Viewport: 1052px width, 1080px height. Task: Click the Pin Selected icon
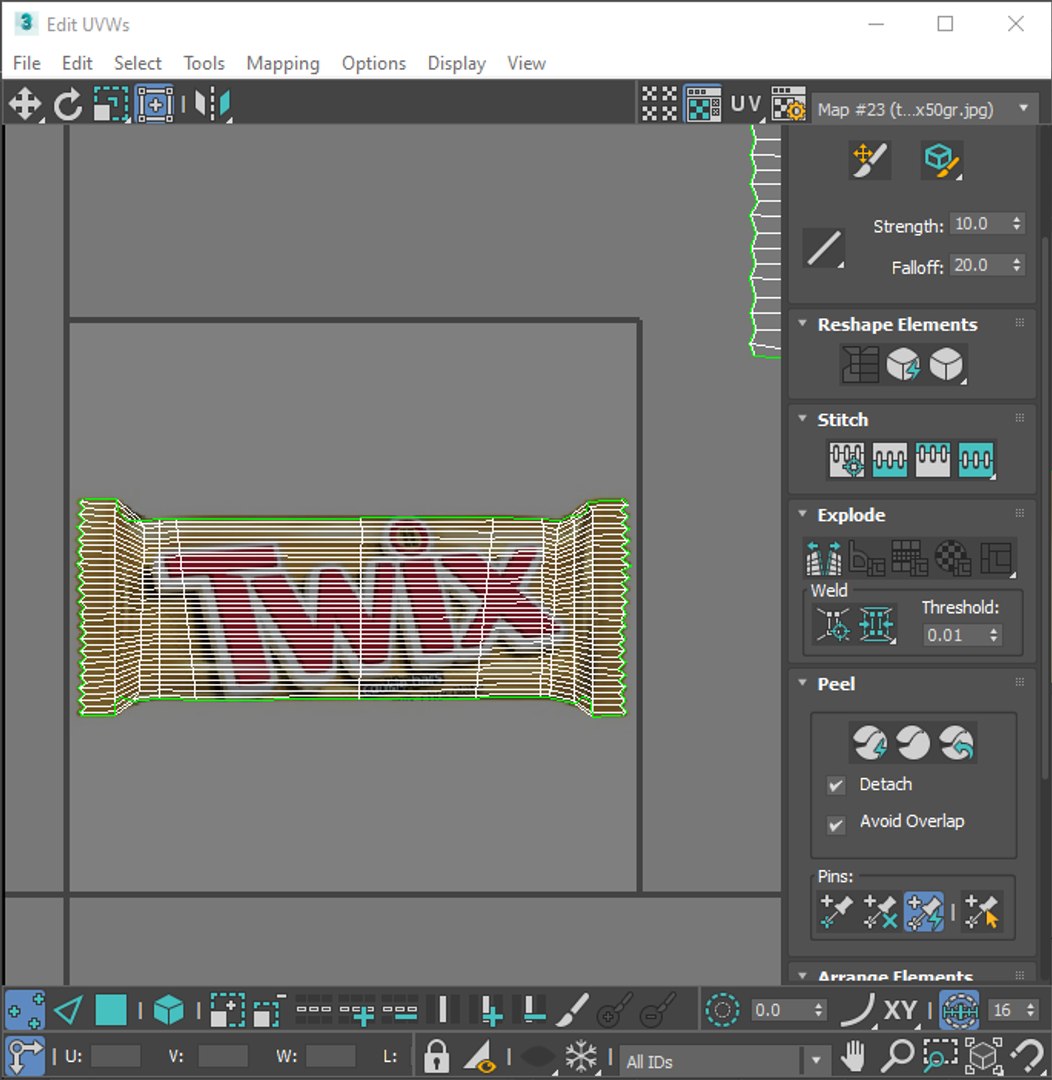click(x=836, y=911)
